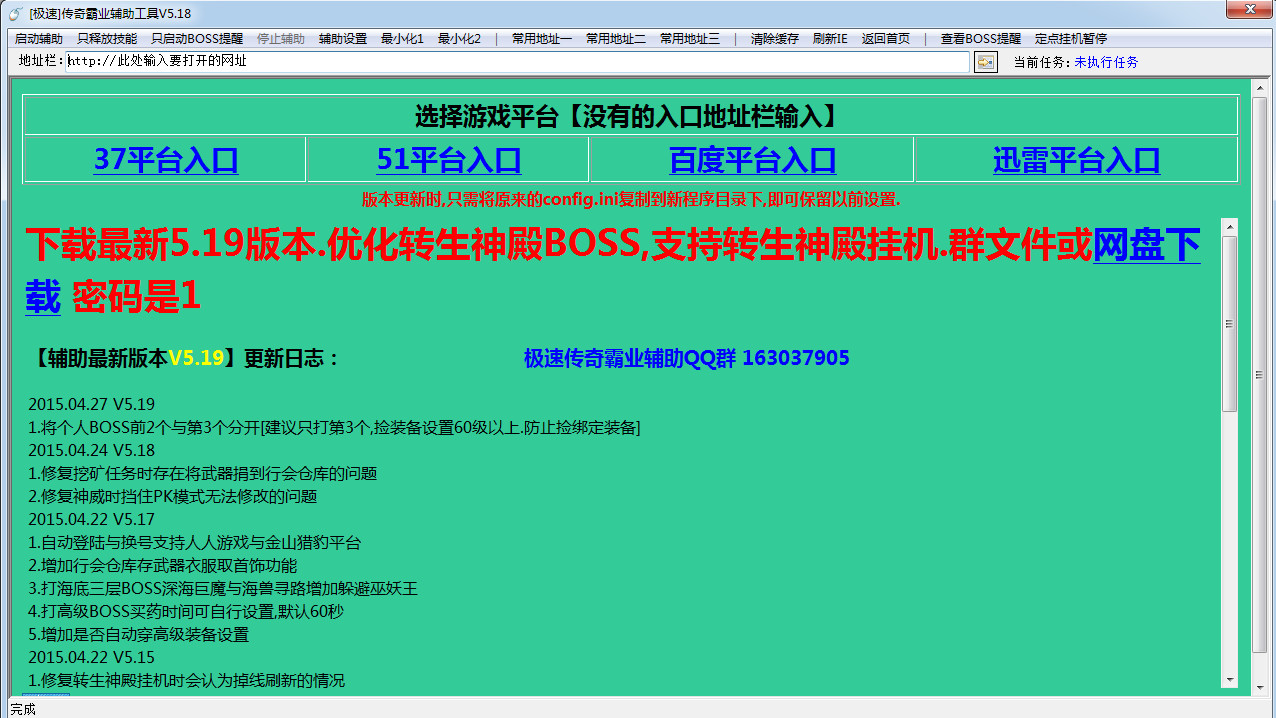Image resolution: width=1276 pixels, height=718 pixels.
Task: Open the 37平台入口 link
Action: click(167, 161)
